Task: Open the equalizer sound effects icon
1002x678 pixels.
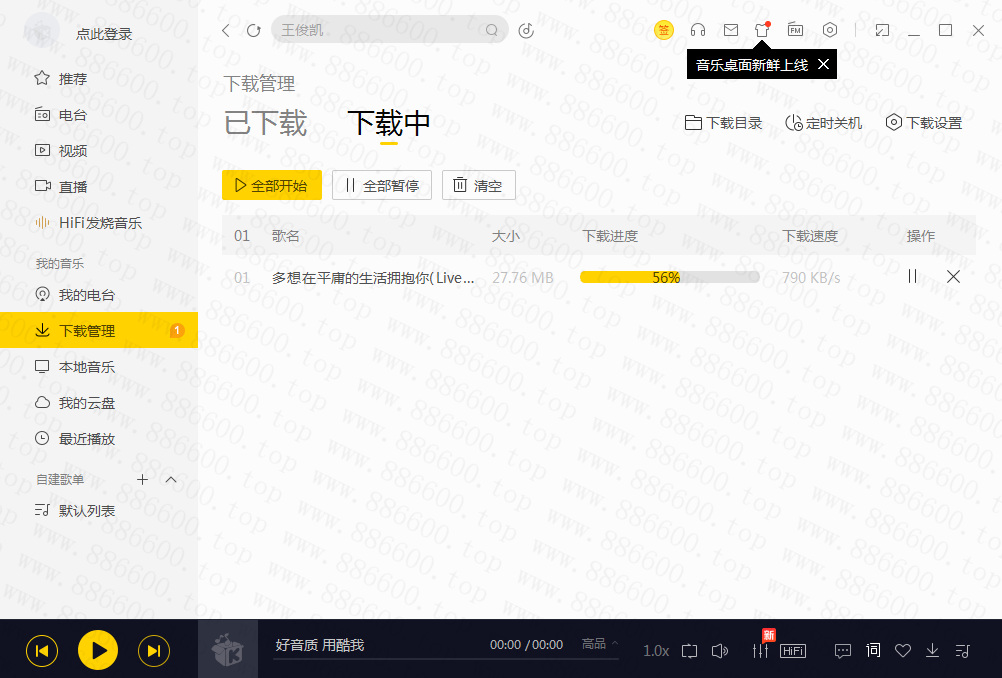Action: (x=760, y=651)
